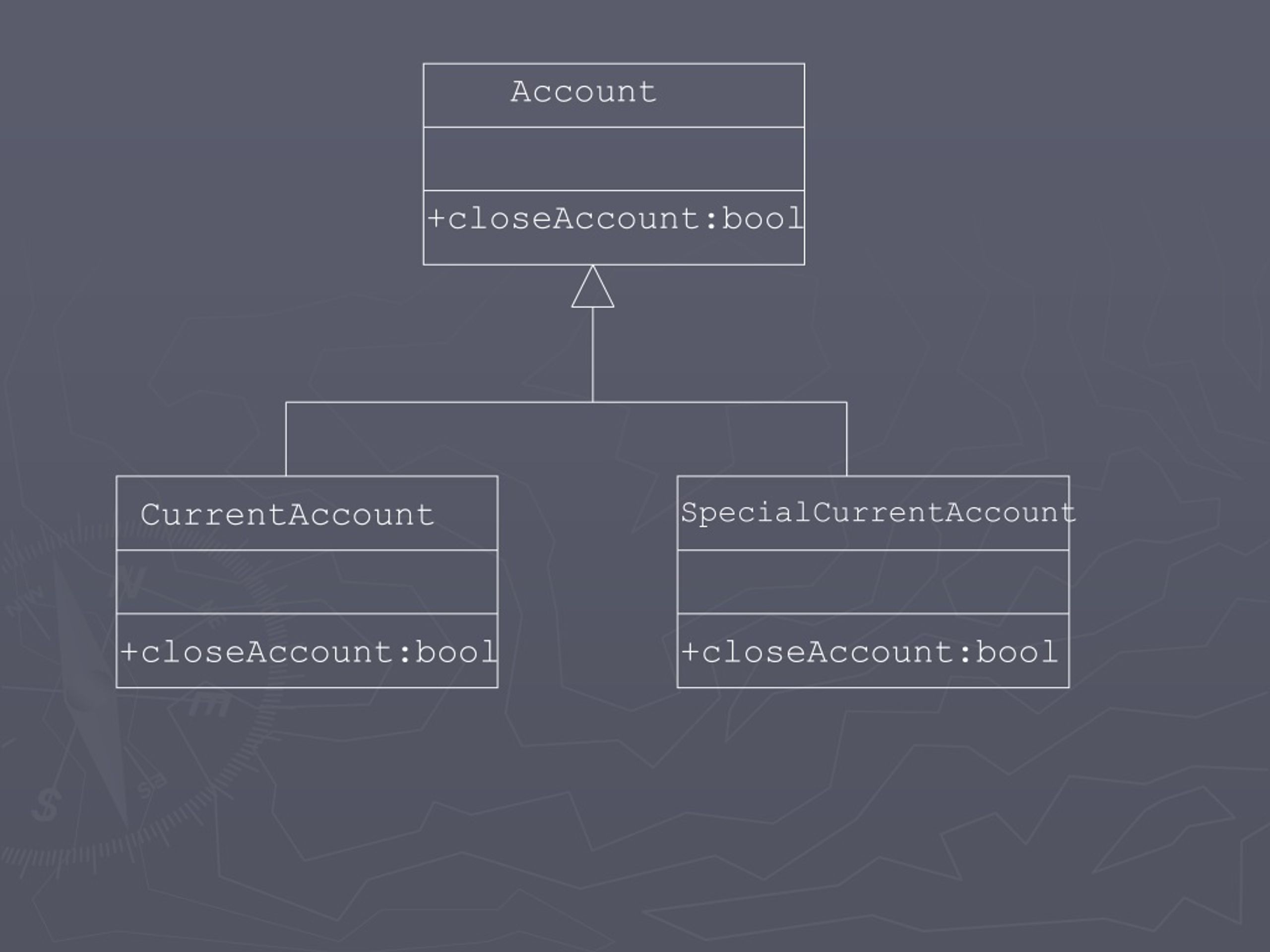This screenshot has height=952, width=1270.
Task: Click the connector line above CurrentAccount
Action: [x=286, y=439]
